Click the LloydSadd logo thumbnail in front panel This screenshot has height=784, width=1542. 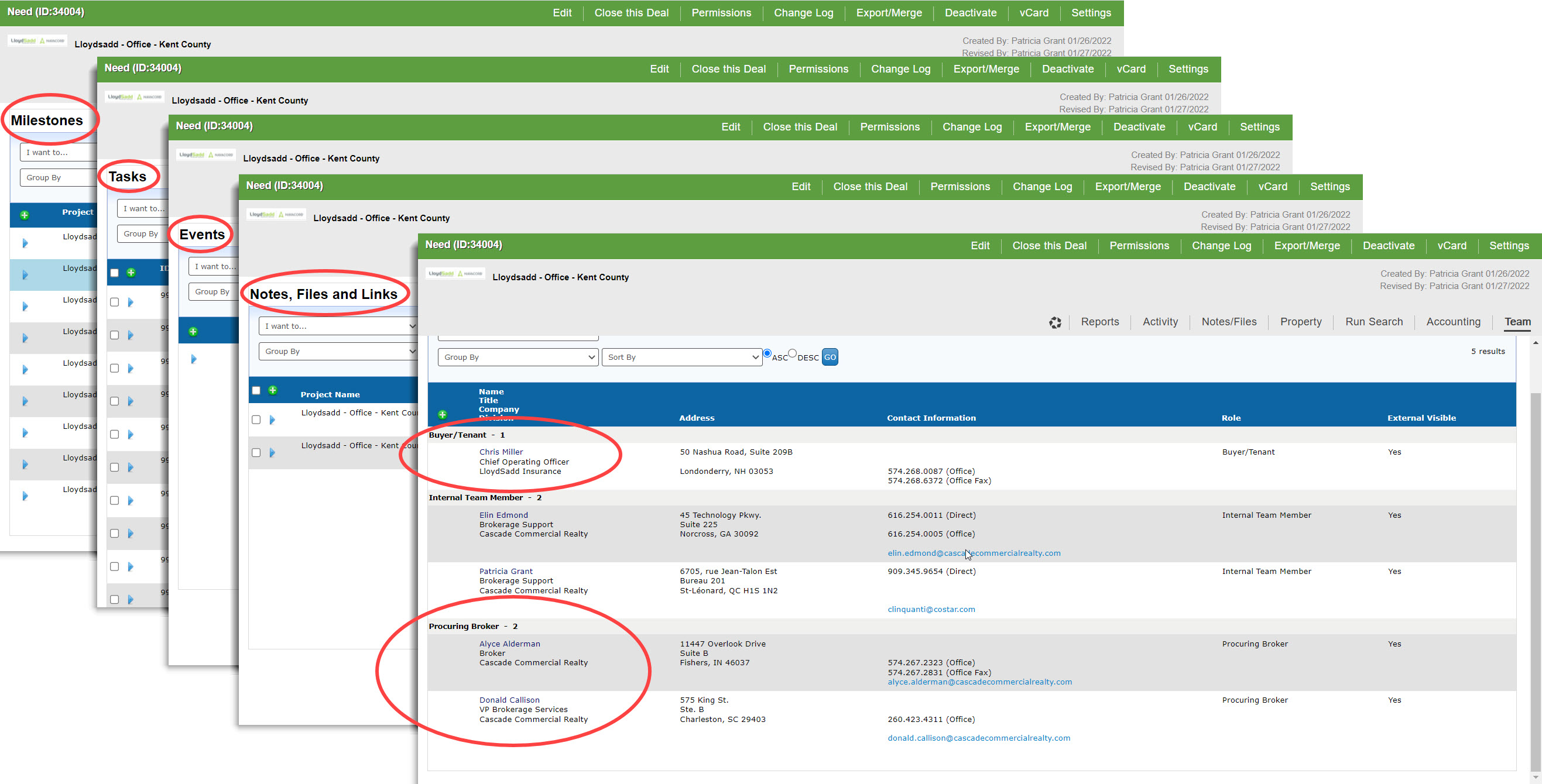click(455, 273)
